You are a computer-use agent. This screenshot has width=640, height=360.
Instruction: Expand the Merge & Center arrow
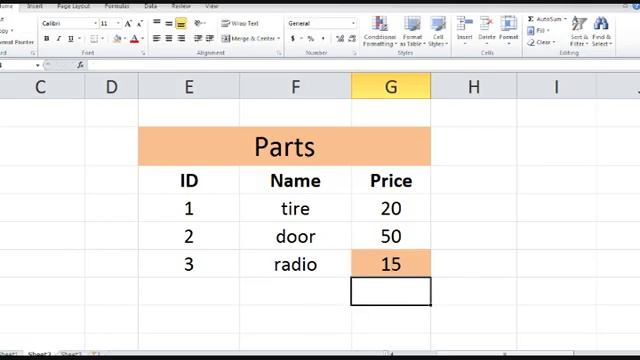coord(278,38)
